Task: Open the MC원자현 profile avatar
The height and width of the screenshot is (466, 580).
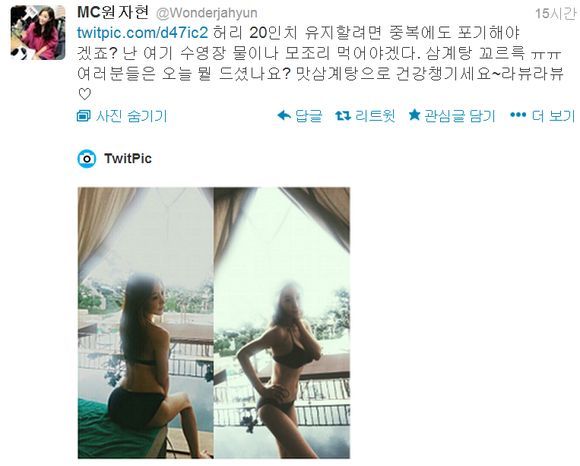Action: click(x=38, y=32)
